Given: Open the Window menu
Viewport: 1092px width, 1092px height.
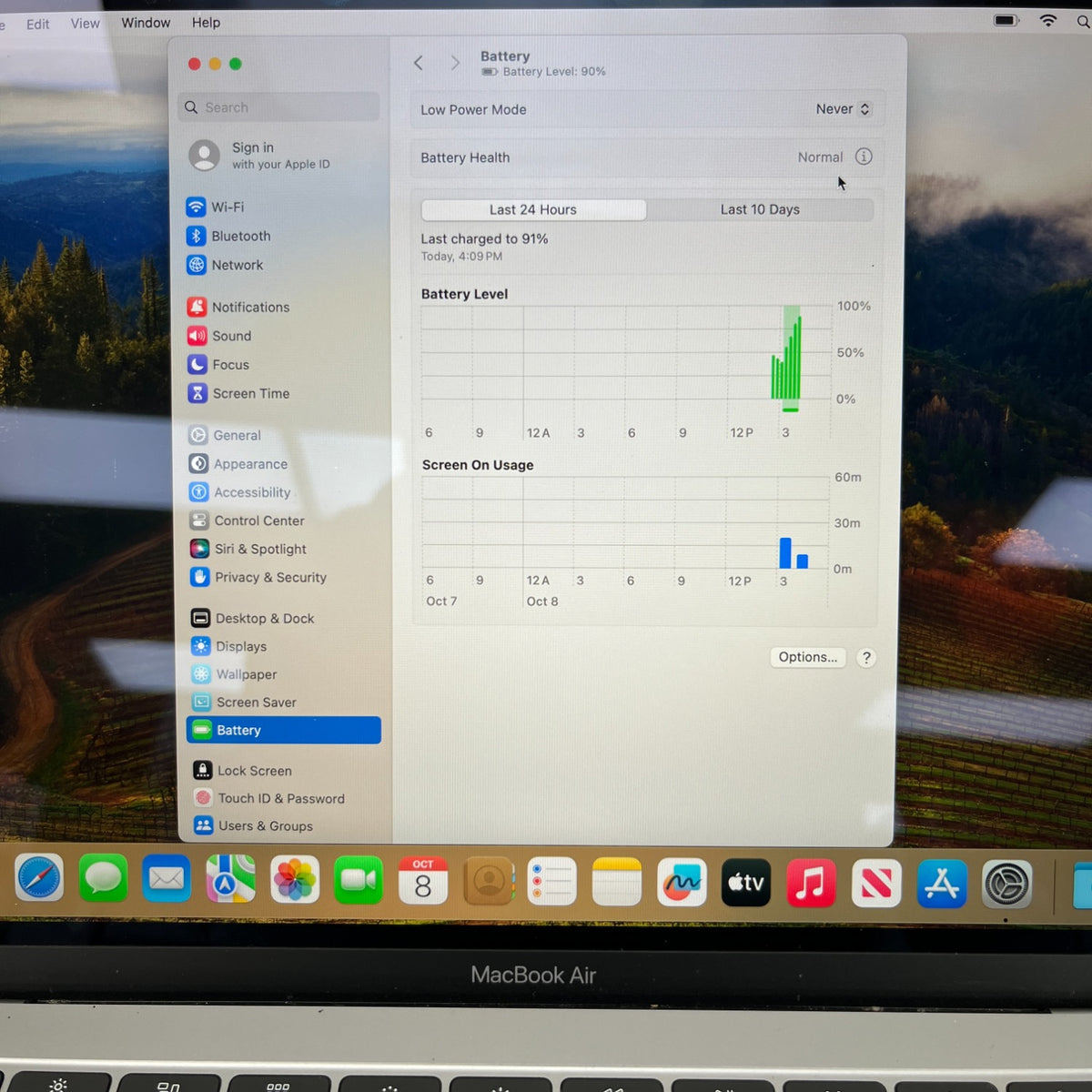Looking at the screenshot, I should click(146, 23).
